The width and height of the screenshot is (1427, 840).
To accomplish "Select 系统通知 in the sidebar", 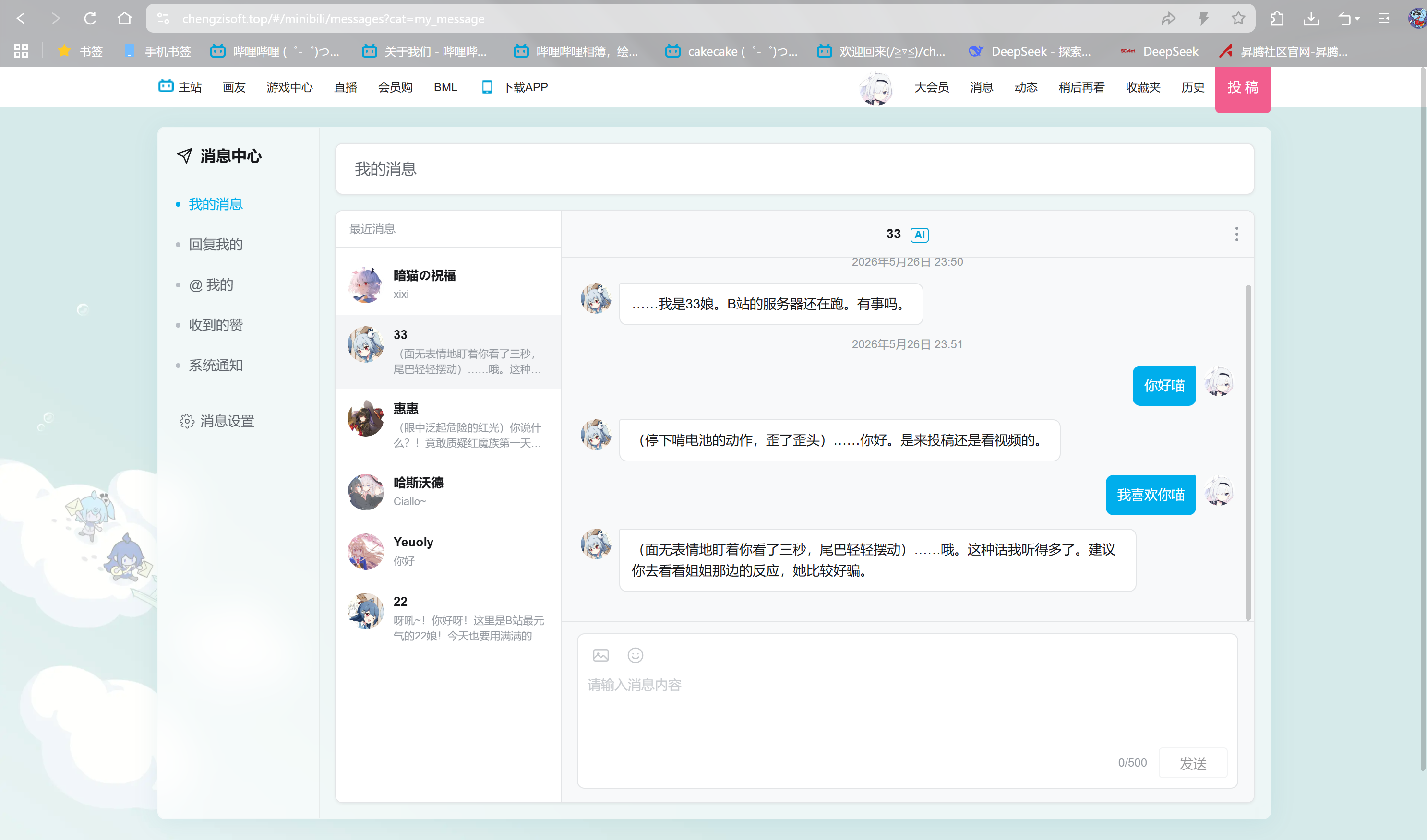I will (216, 366).
